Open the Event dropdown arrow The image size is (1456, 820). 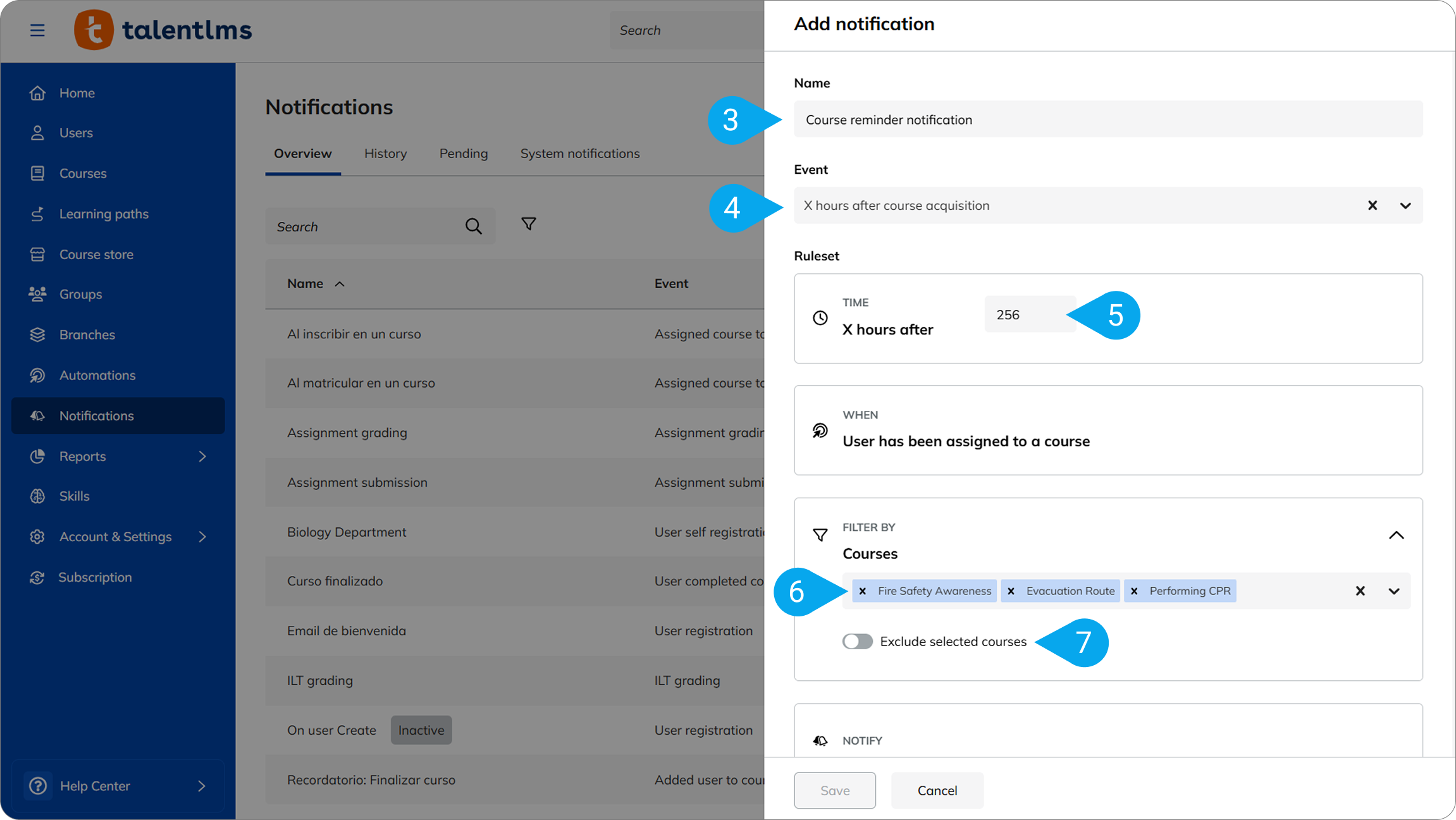point(1405,205)
